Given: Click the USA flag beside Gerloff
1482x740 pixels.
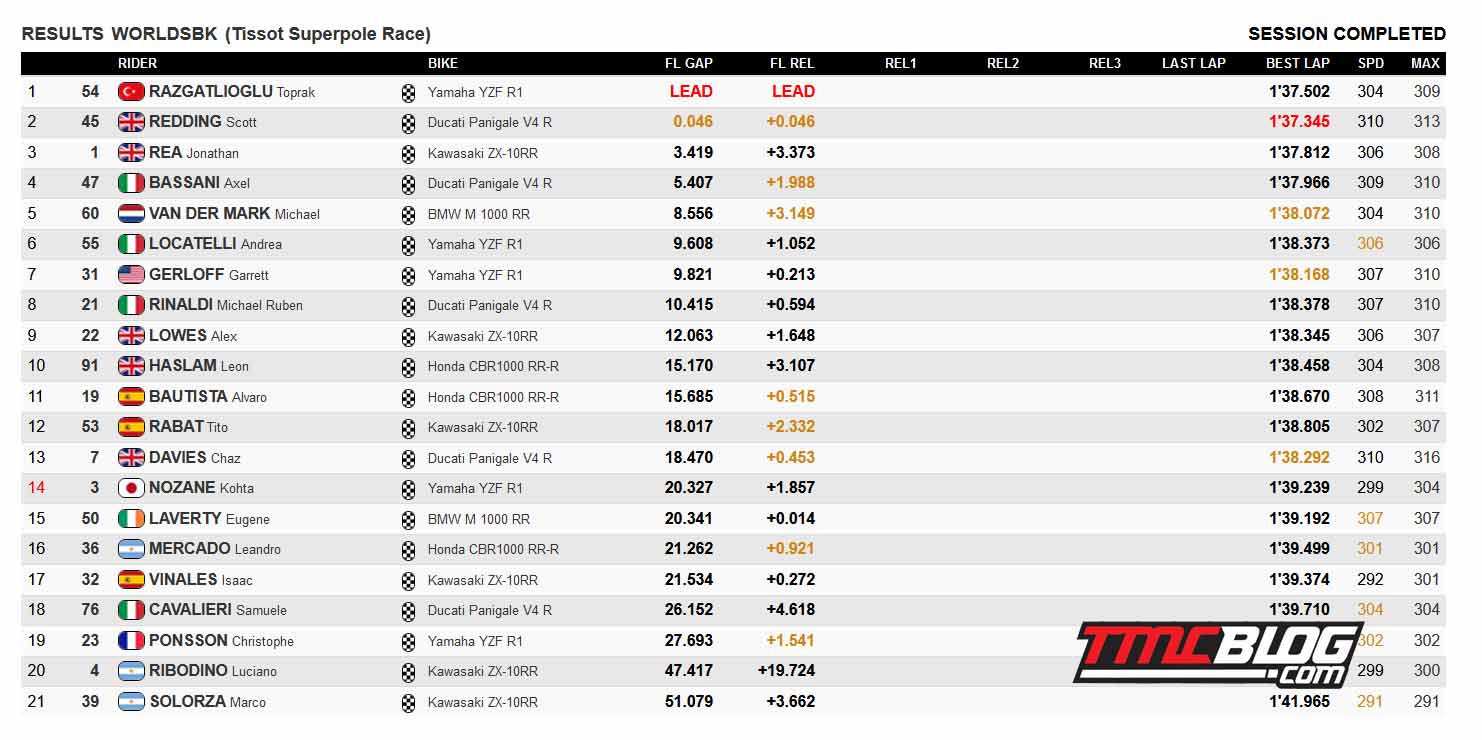Looking at the screenshot, I should pos(131,274).
